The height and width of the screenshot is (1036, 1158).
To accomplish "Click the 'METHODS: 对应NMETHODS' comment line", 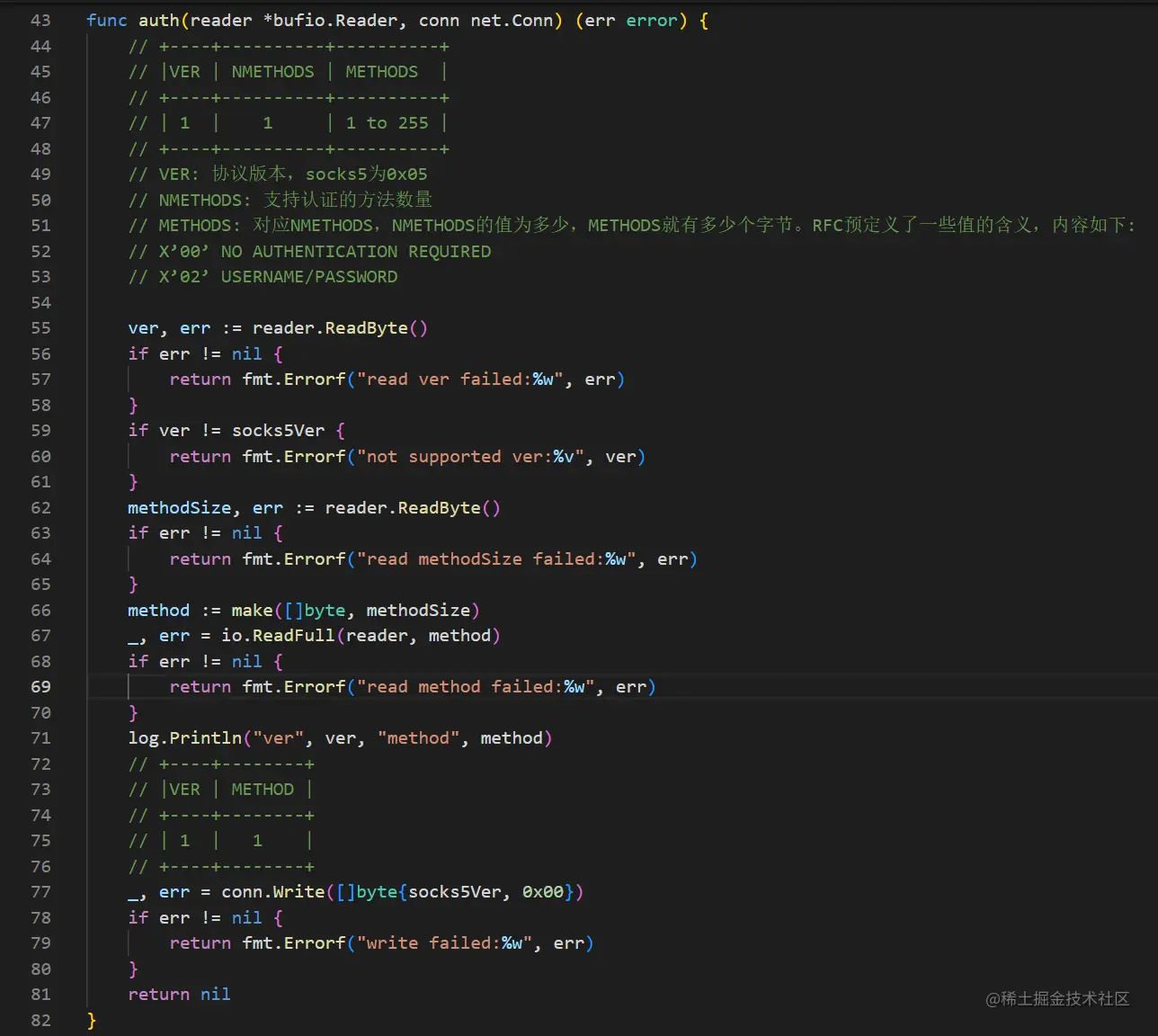I will [631, 226].
